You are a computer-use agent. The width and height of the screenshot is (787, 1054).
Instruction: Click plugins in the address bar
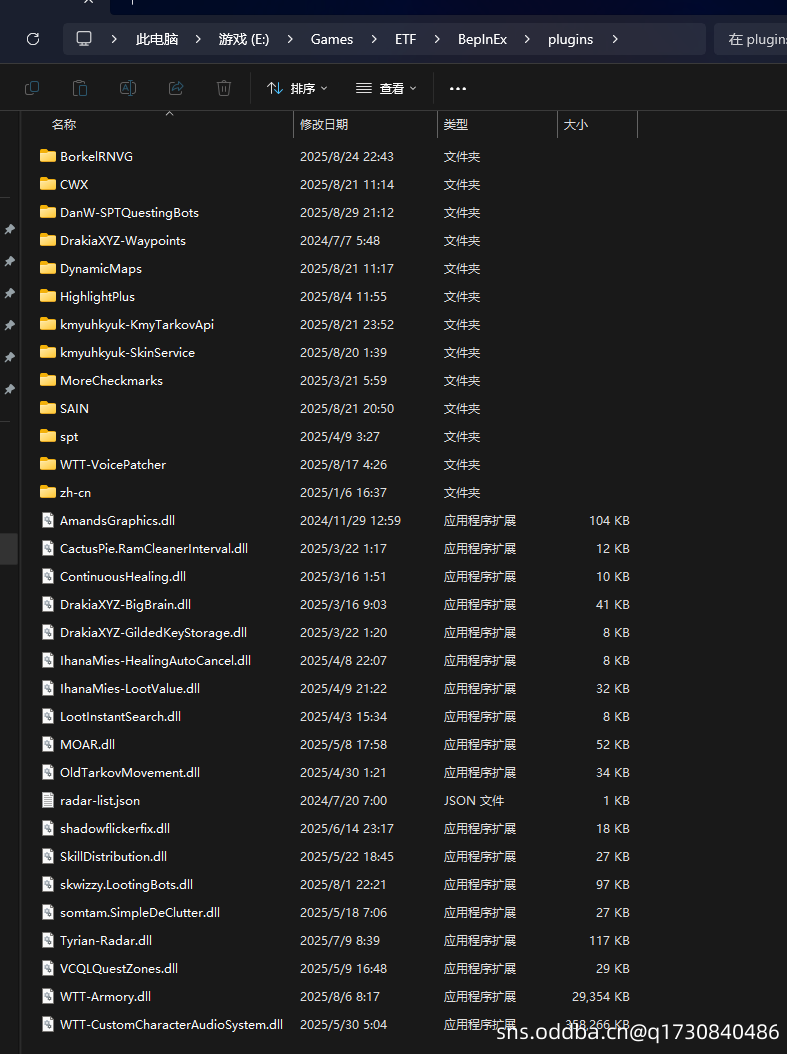571,39
